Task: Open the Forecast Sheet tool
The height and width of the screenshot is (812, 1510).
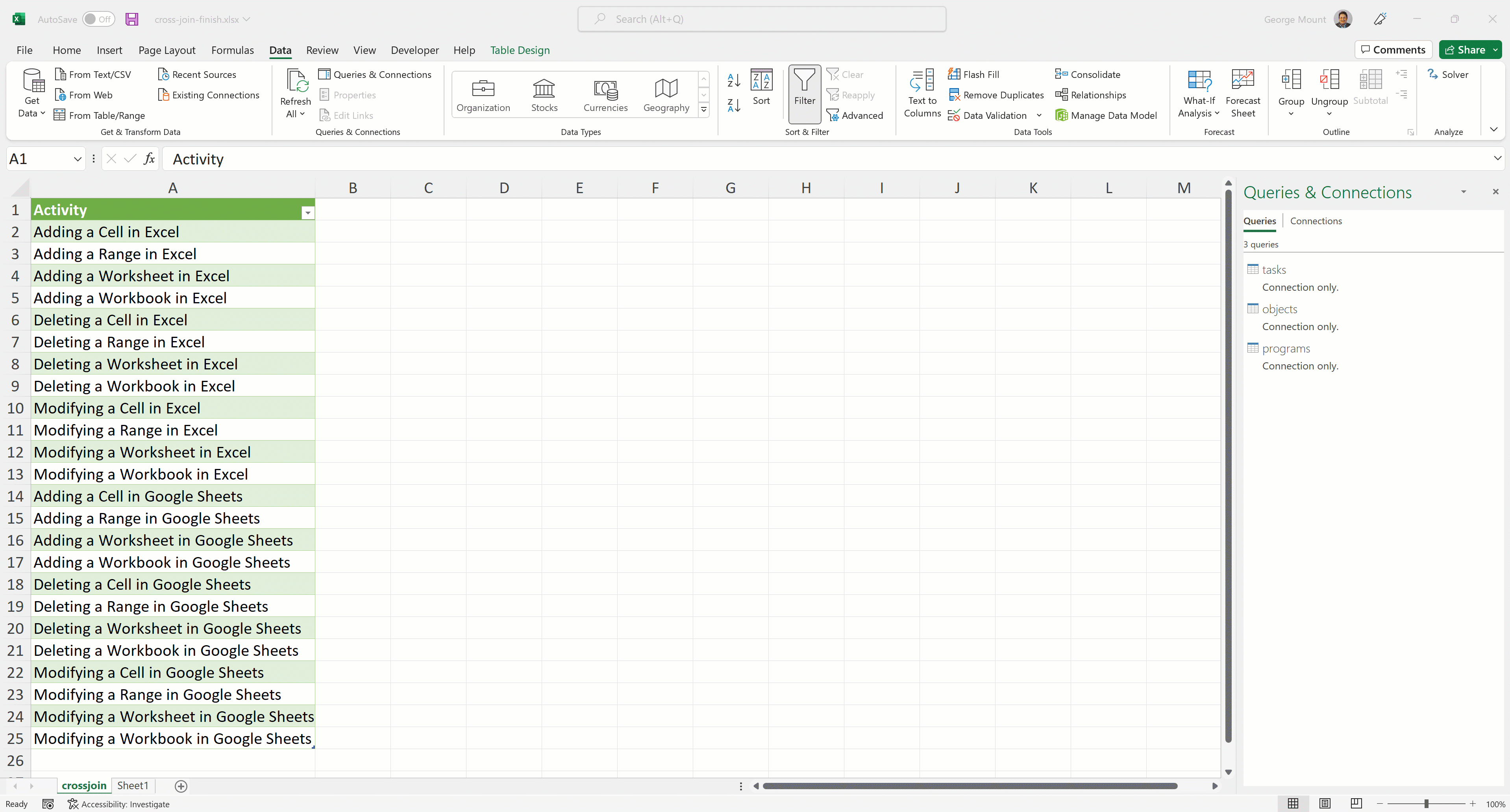Action: [1242, 93]
